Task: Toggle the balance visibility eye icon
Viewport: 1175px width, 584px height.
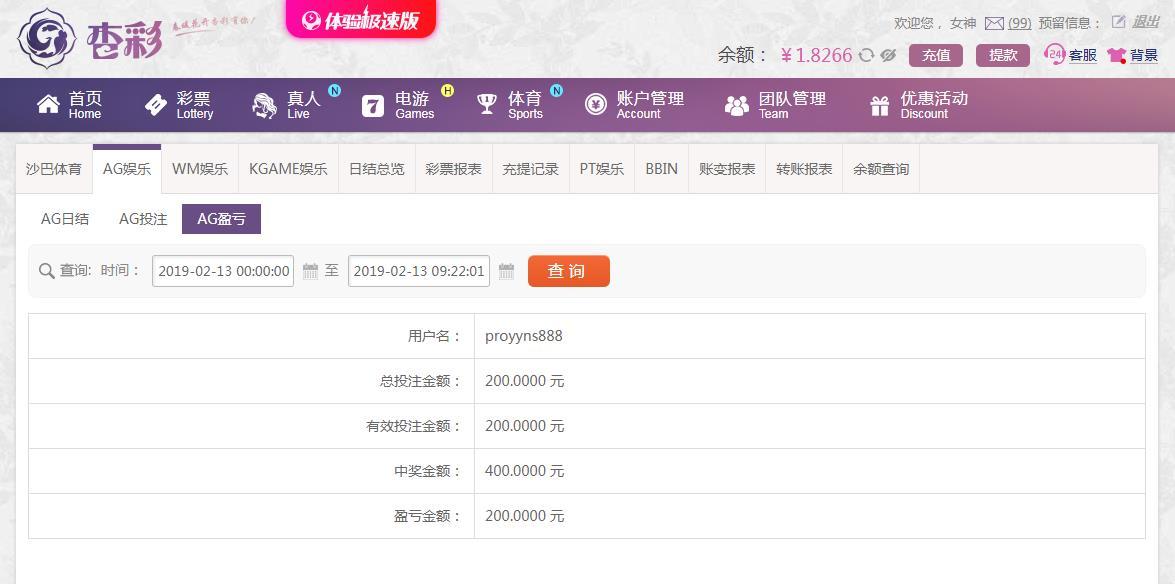Action: tap(889, 55)
